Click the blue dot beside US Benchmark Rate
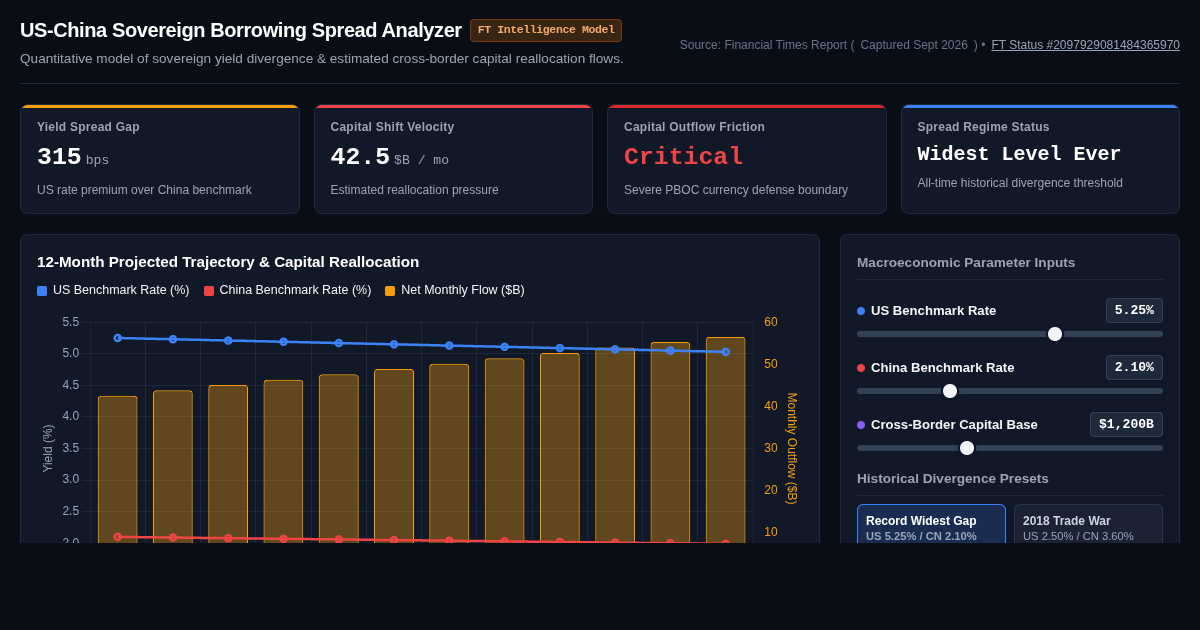1200x630 pixels. coord(861,311)
